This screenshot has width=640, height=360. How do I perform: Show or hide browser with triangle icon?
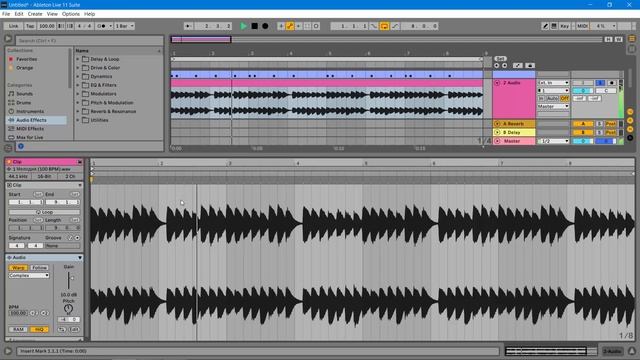(x=8, y=39)
